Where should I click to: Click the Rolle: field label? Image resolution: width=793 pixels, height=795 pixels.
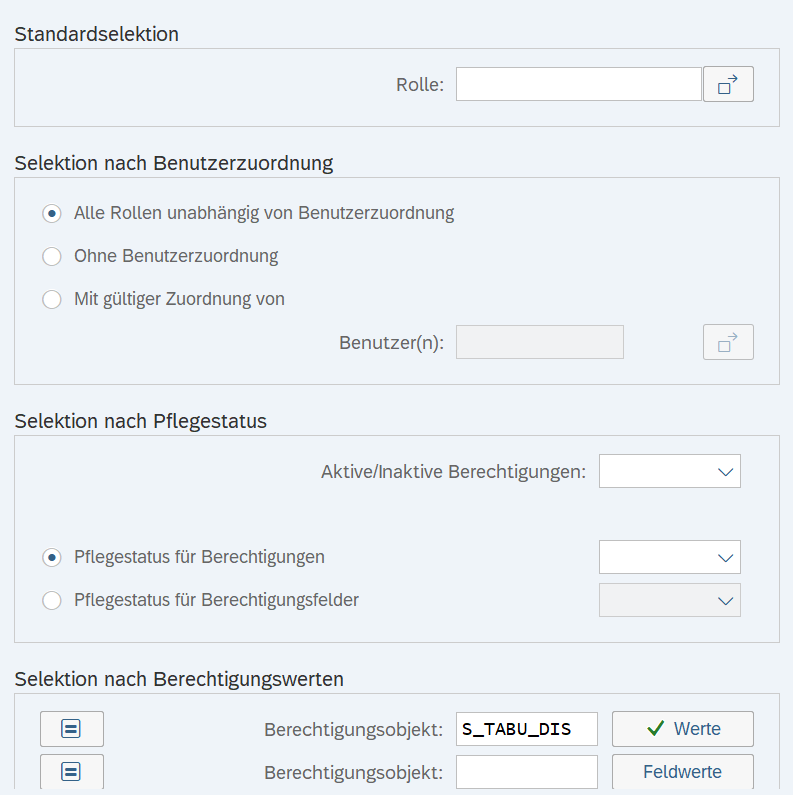tap(420, 85)
